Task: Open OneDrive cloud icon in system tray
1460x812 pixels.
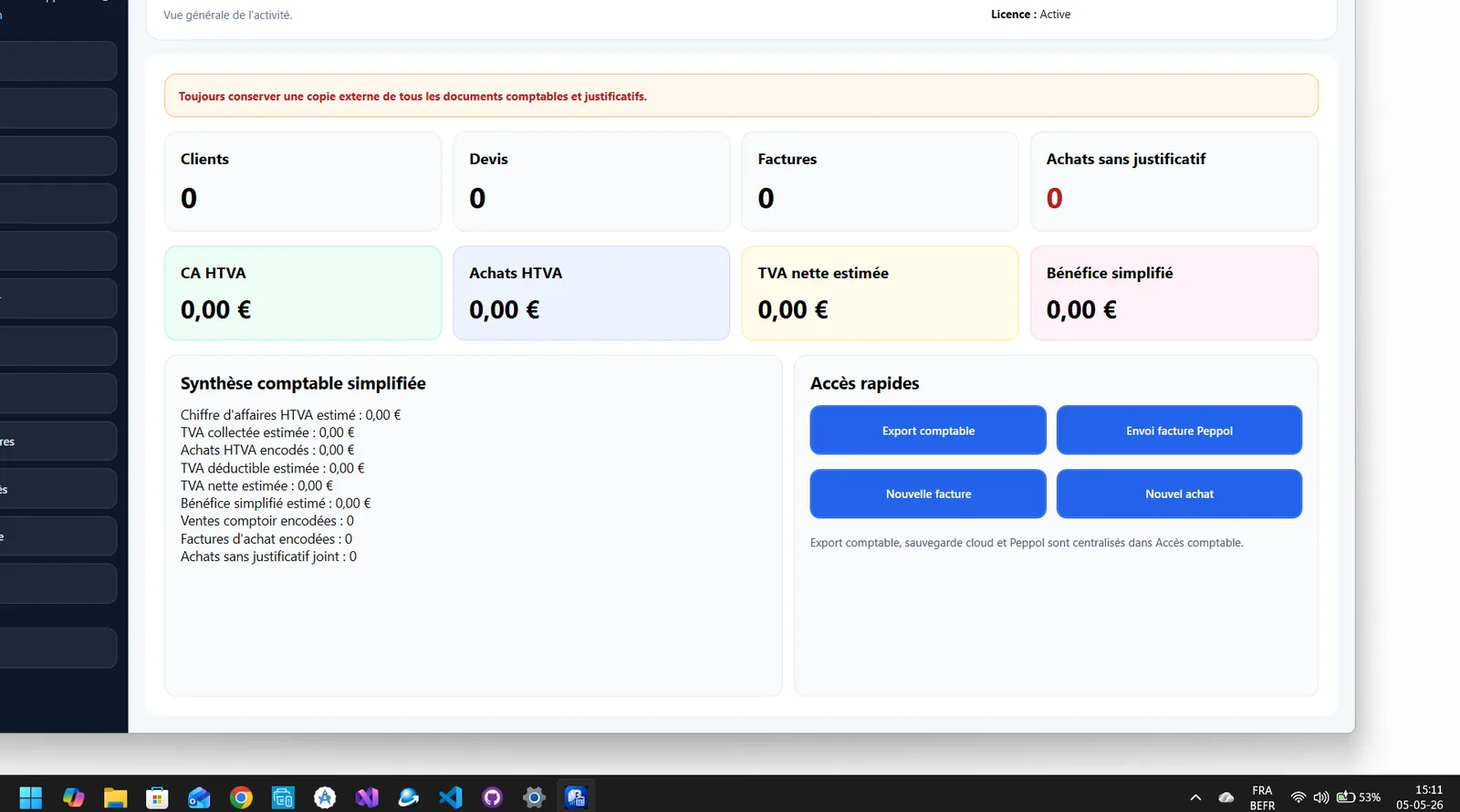Action: click(1226, 797)
